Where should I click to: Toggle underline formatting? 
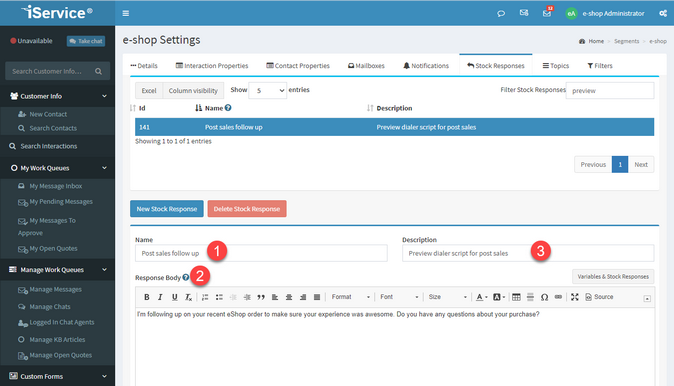pos(174,297)
